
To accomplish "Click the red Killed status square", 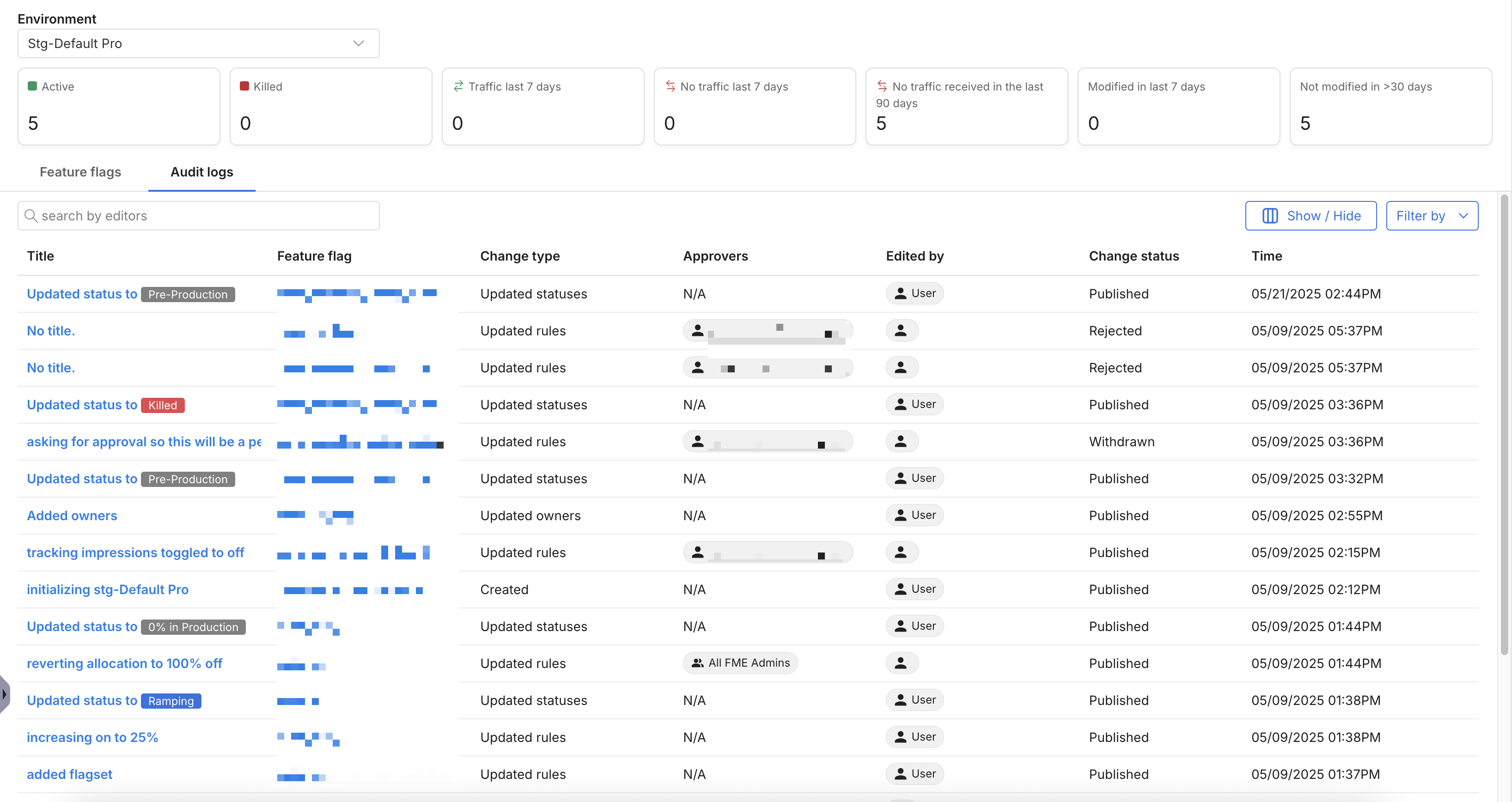I will (244, 86).
